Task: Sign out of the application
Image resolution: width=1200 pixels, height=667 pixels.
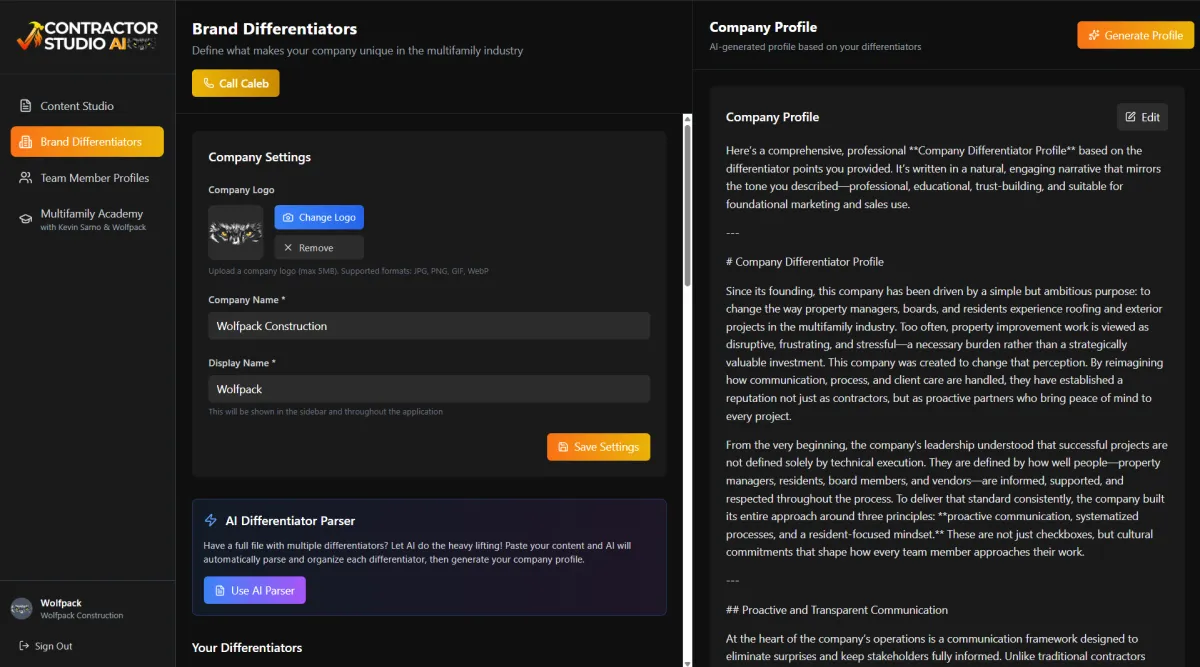Action: 46,646
